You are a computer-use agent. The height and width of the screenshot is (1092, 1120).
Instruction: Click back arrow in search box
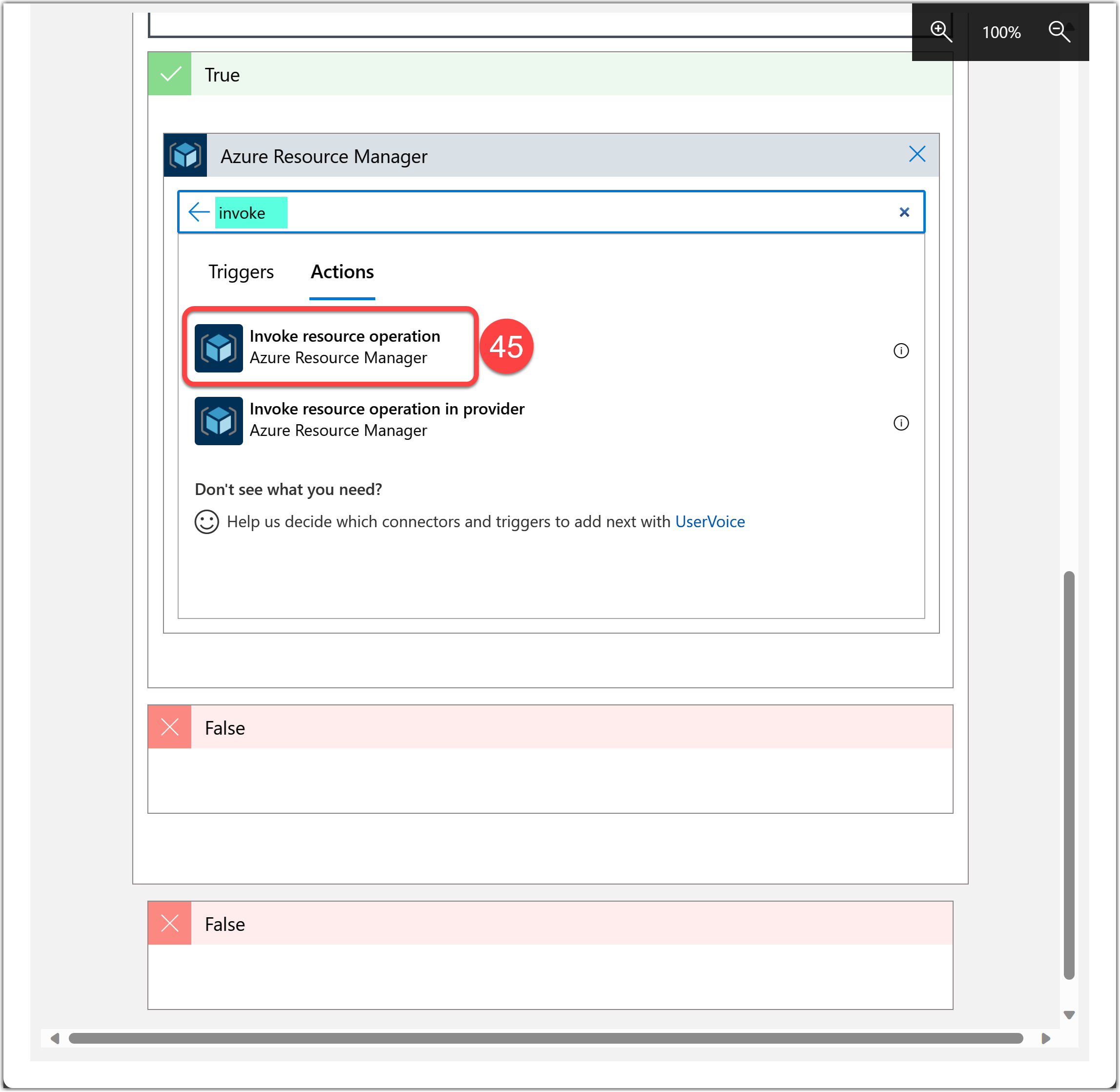199,212
